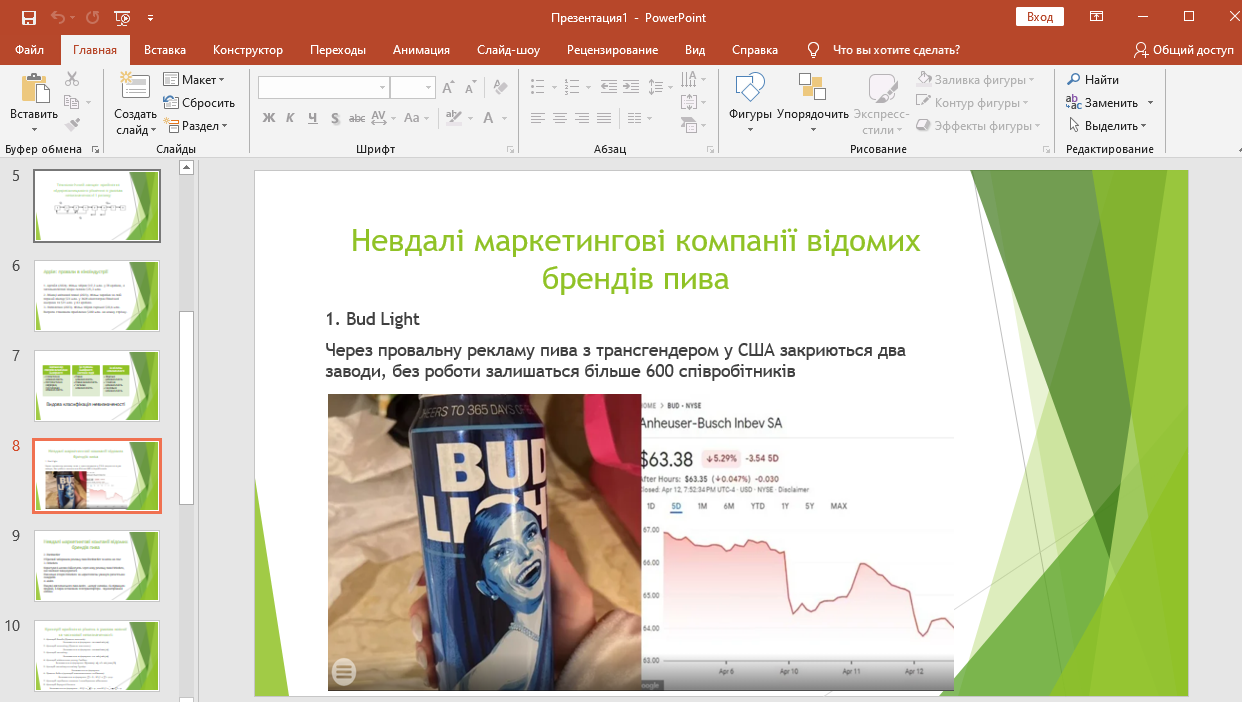Screen dimensions: 1242x702
Task: Toggle text shadow S formatting
Action: point(334,118)
